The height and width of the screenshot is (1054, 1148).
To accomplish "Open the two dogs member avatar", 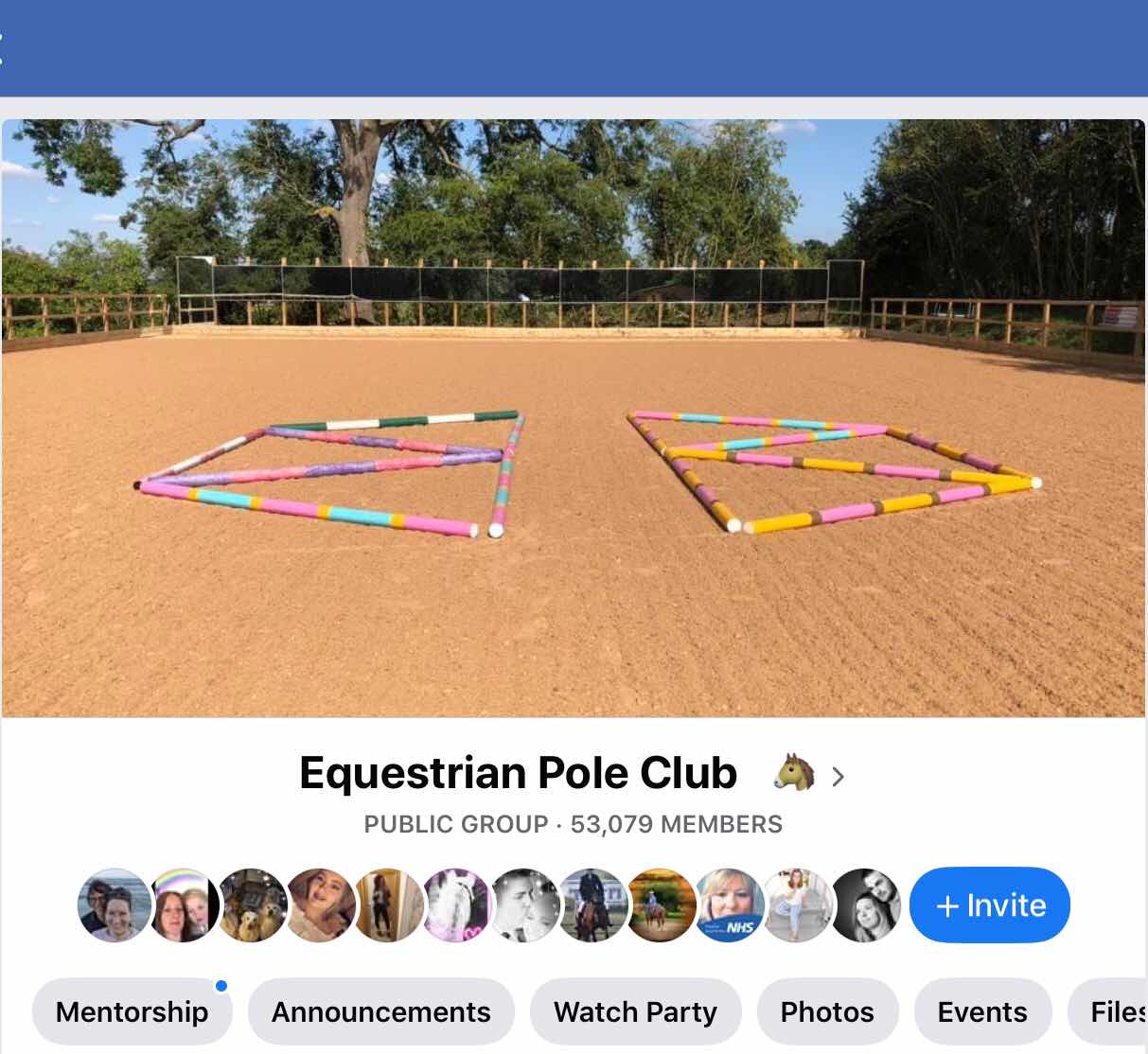I will (x=253, y=905).
